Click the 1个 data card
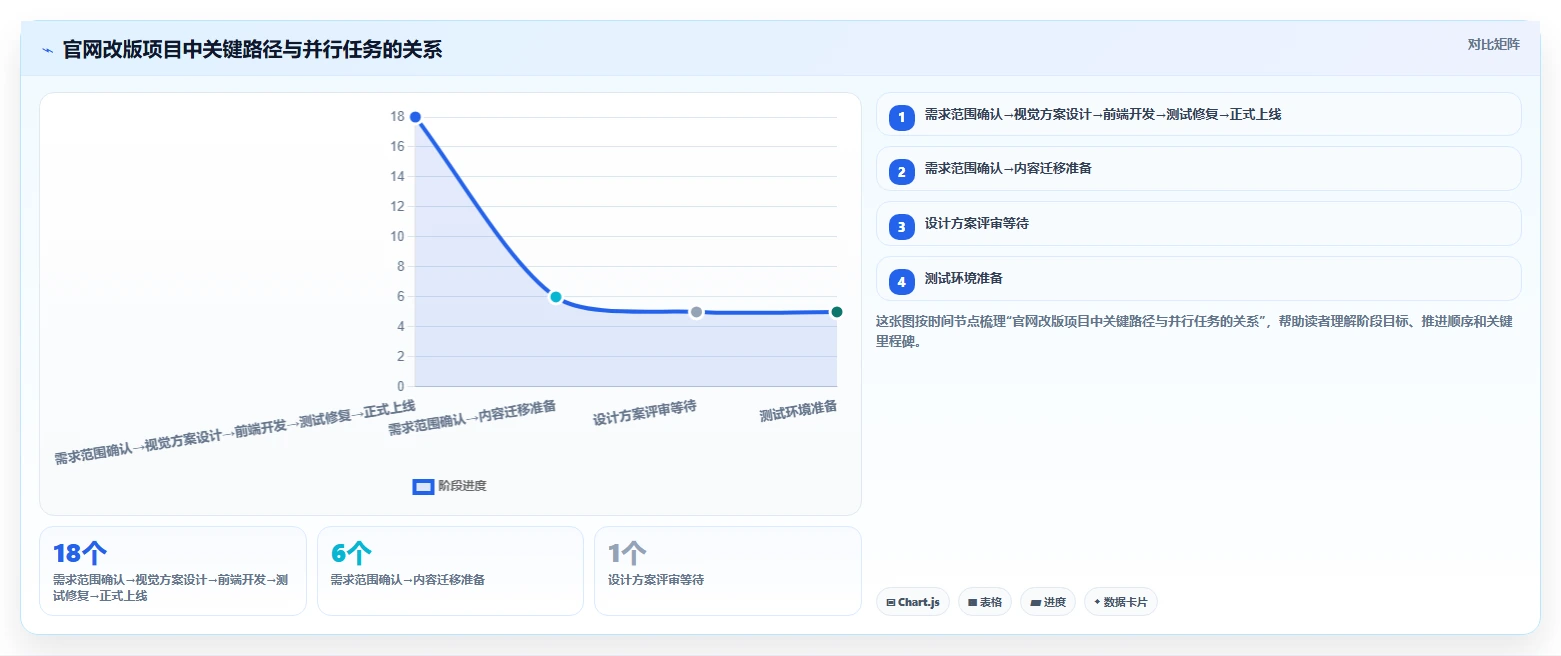This screenshot has height=656, width=1561. pos(727,571)
